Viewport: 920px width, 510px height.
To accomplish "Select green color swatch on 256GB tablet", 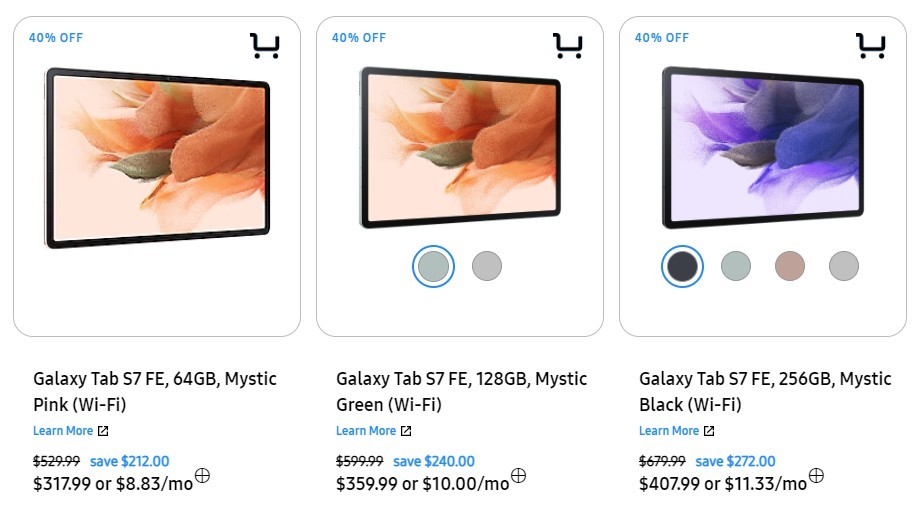I will [736, 266].
